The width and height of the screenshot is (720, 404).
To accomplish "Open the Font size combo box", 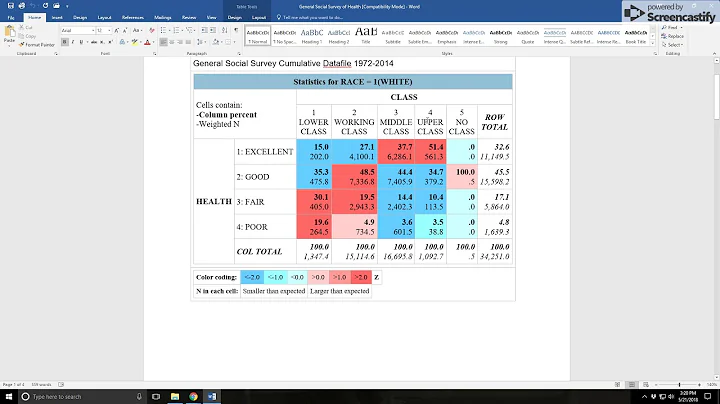I will coord(104,30).
